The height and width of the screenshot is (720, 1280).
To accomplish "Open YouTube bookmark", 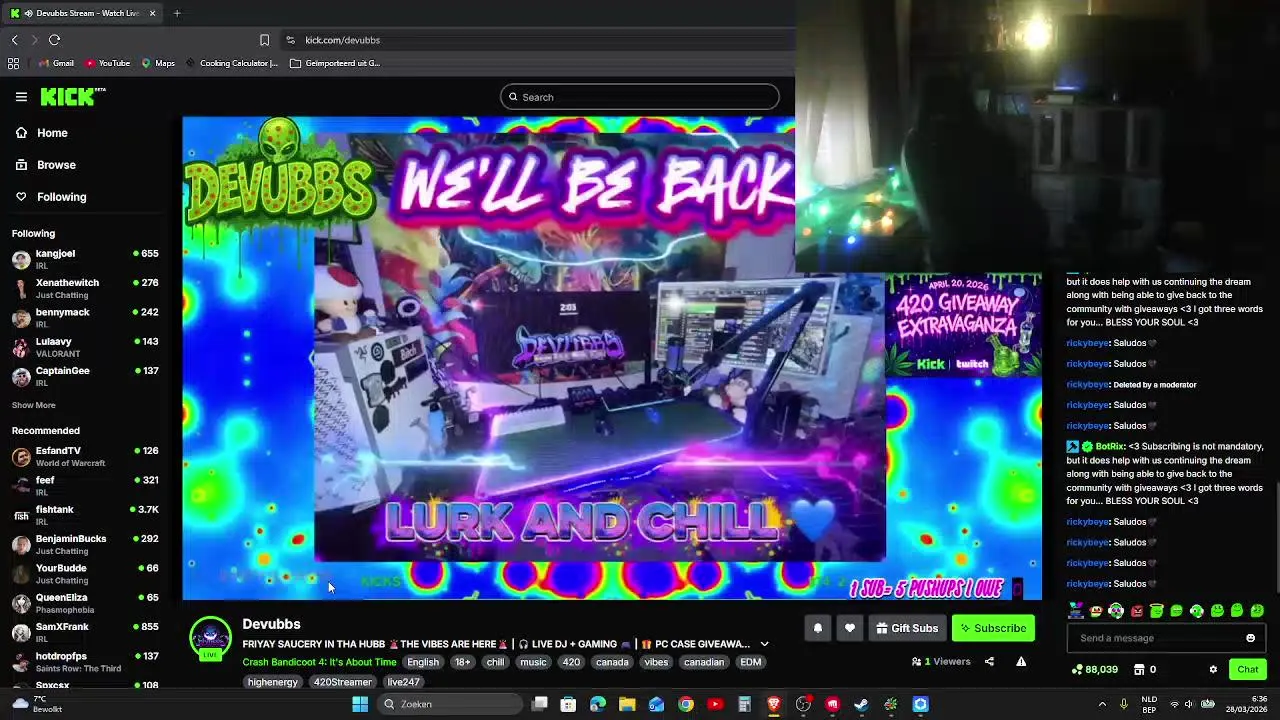I will 107,63.
